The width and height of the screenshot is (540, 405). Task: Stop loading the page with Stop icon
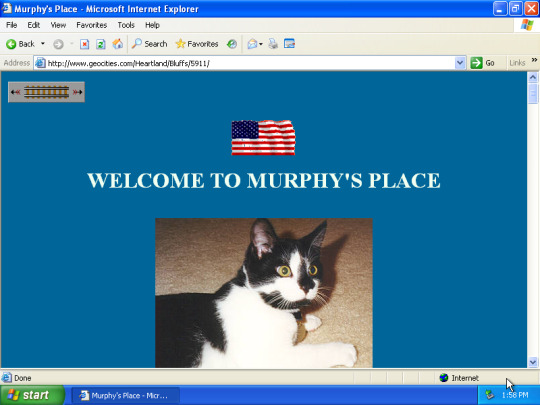84,44
